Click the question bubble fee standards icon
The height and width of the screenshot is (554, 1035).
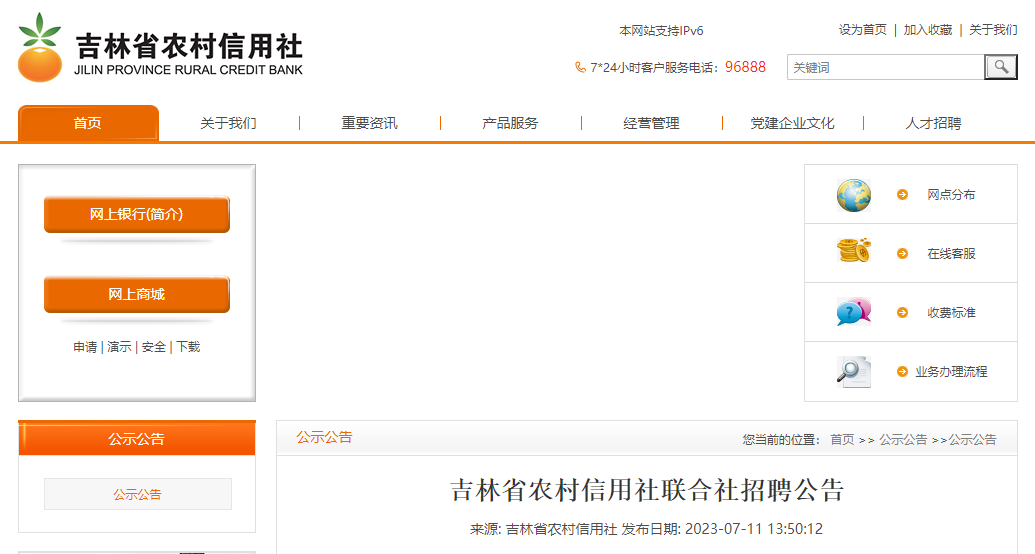(x=854, y=312)
